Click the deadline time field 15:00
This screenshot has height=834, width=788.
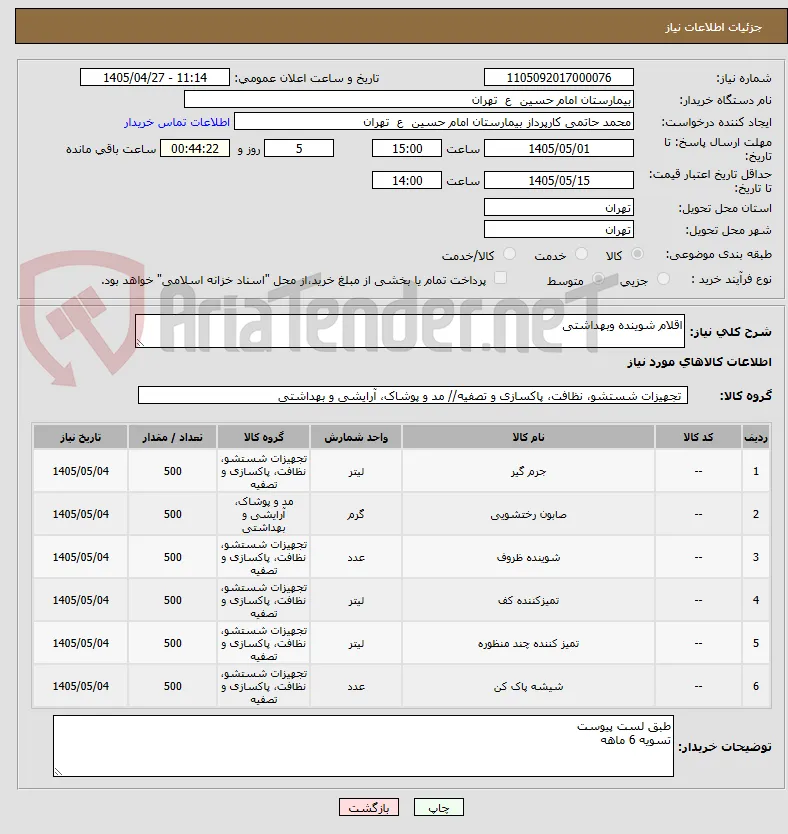pos(407,149)
